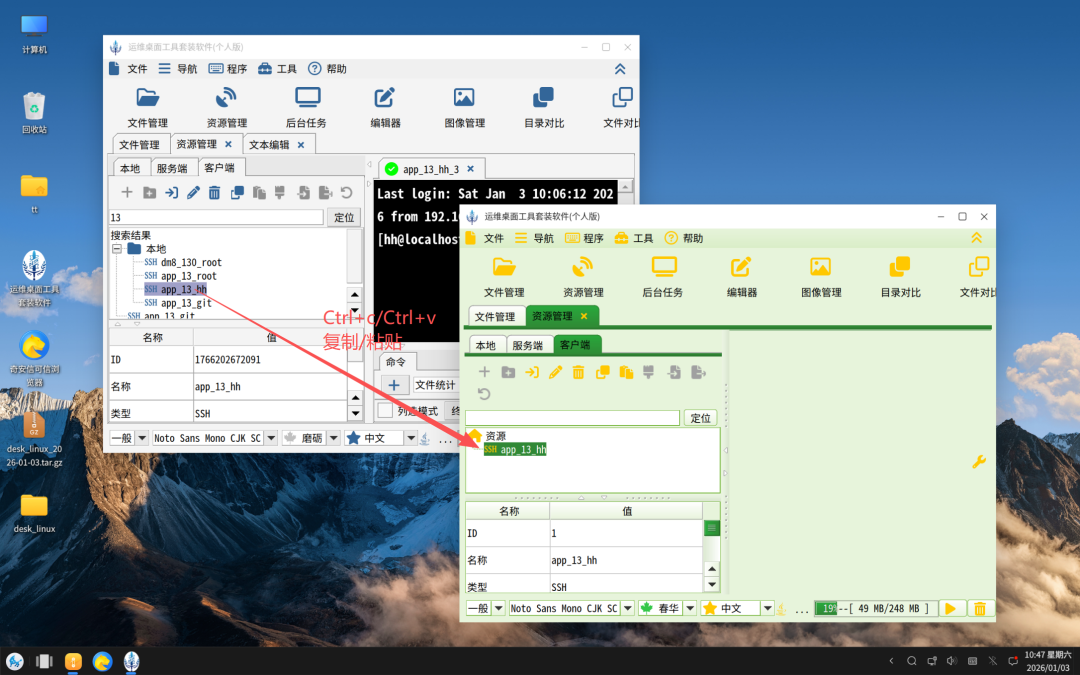Image resolution: width=1080 pixels, height=675 pixels.
Task: Open 文件管理 tool in green front window
Action: [504, 277]
